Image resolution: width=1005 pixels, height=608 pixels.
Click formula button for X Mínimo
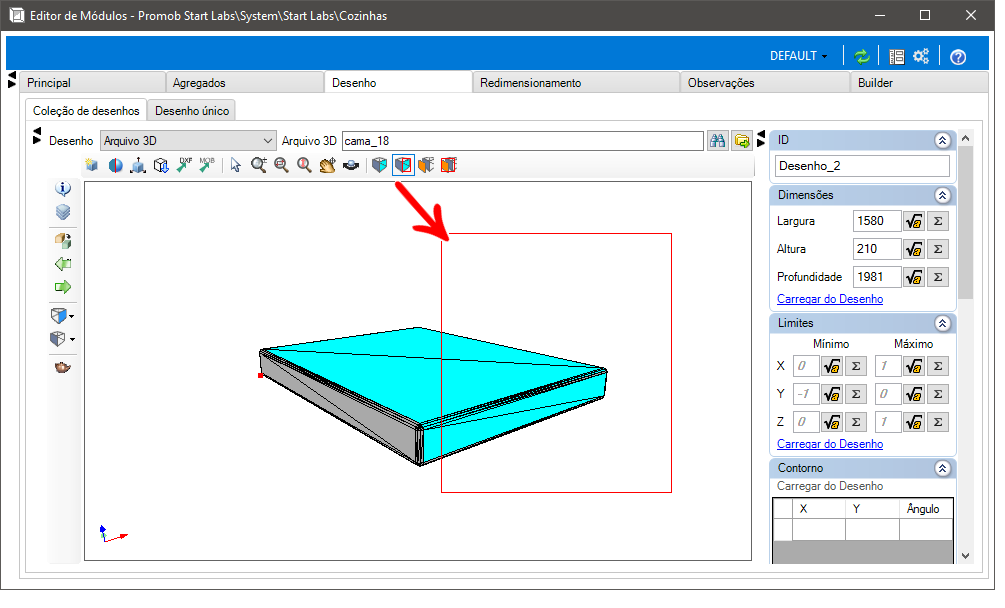832,366
